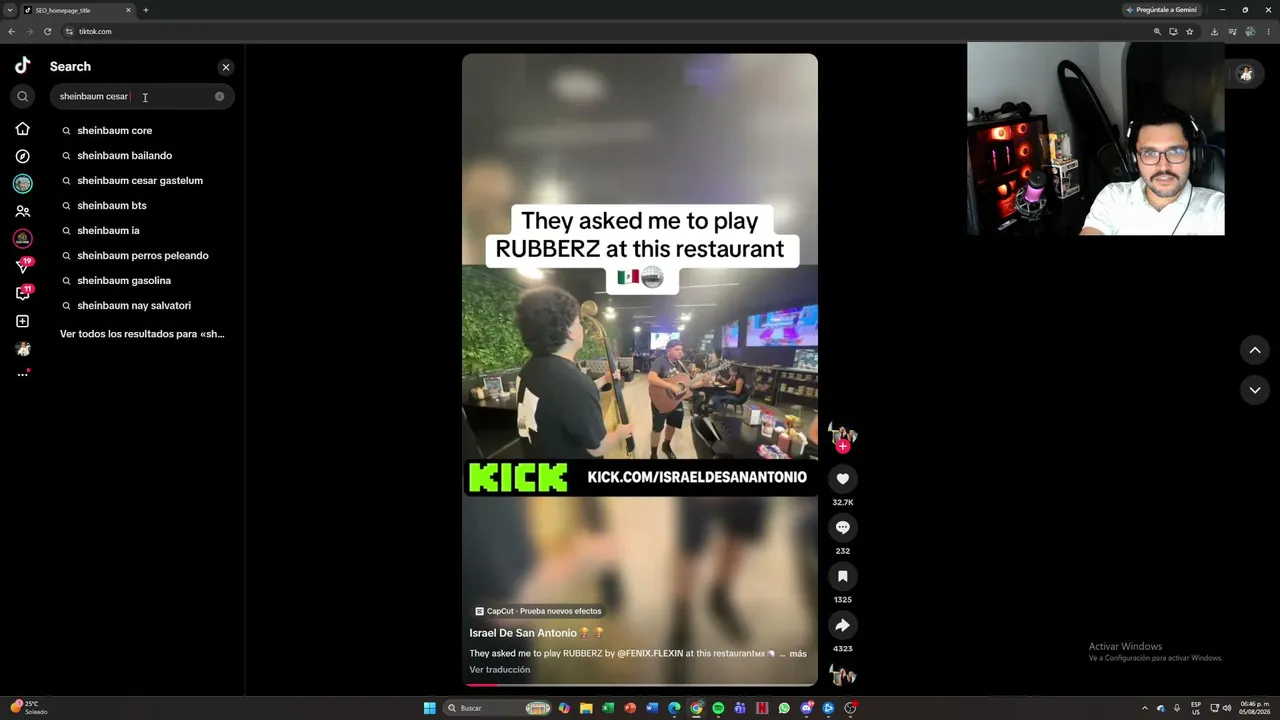Image resolution: width=1280 pixels, height=720 pixels.
Task: Select suggestion 'sheinbaum perros peleando'
Action: 142,256
